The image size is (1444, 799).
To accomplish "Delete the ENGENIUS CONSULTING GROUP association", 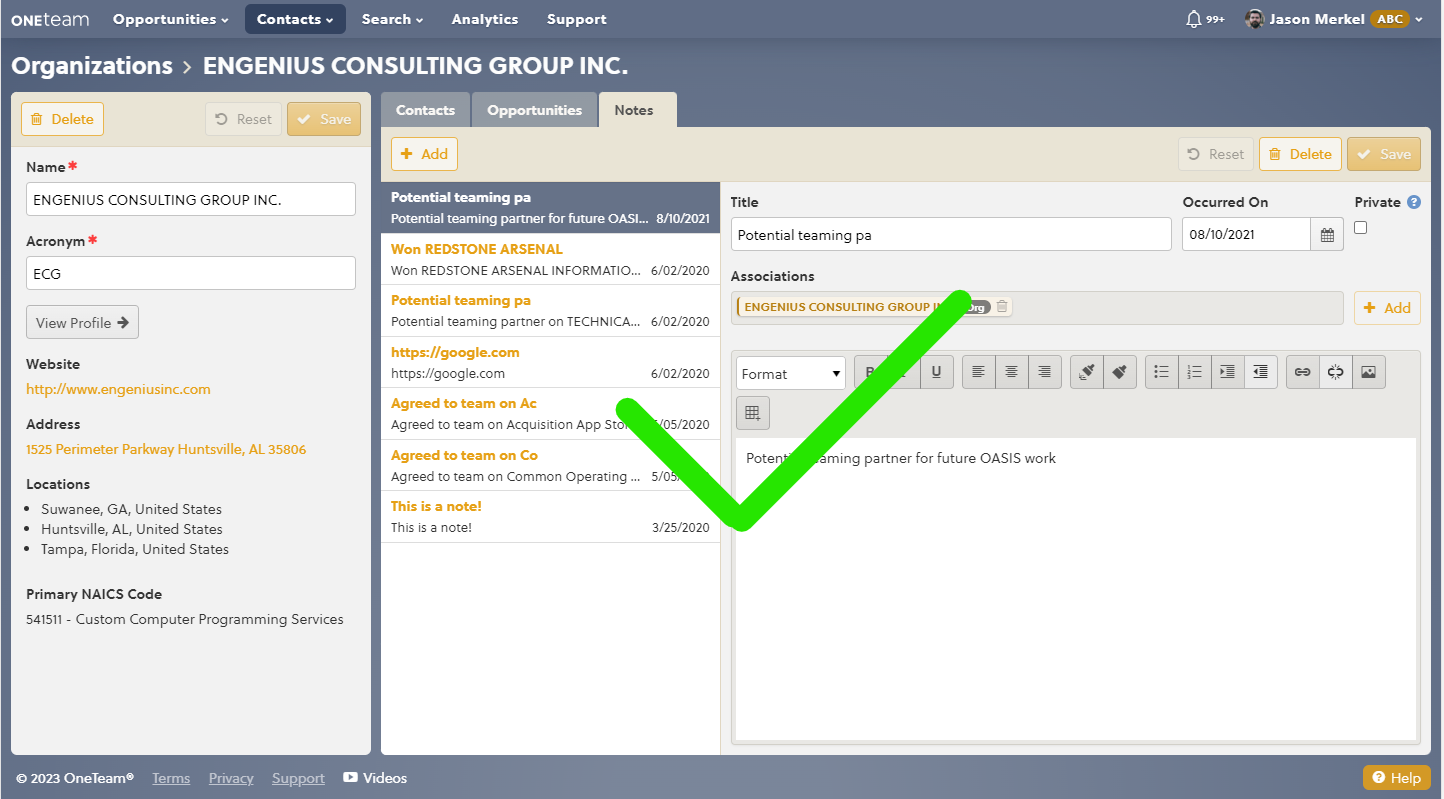I will point(1002,306).
